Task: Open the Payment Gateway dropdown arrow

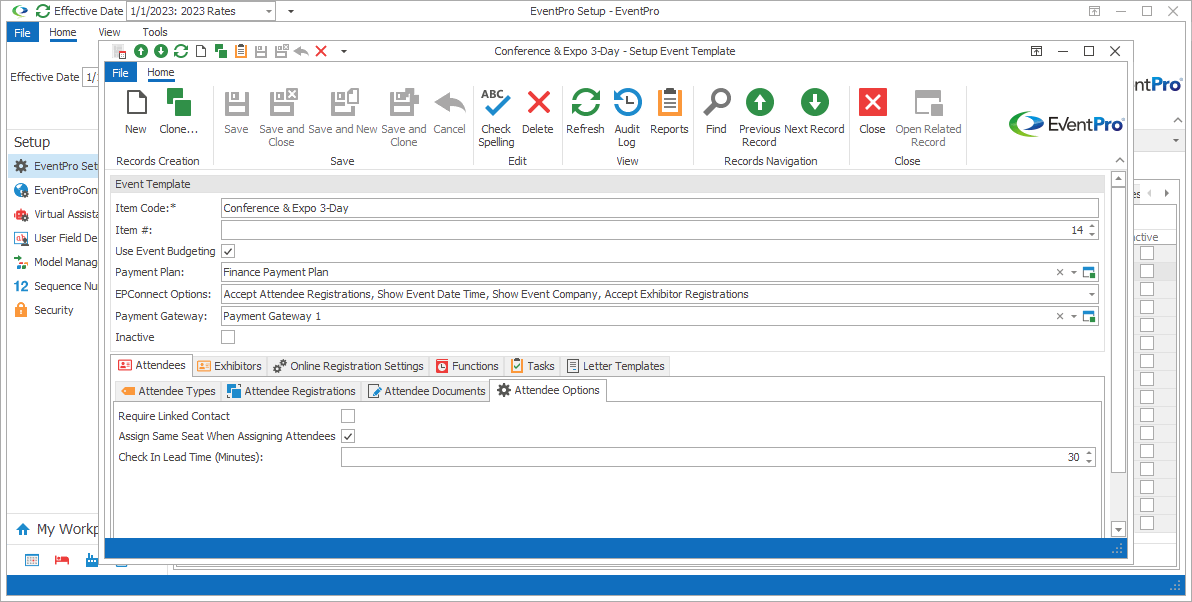Action: point(1074,316)
